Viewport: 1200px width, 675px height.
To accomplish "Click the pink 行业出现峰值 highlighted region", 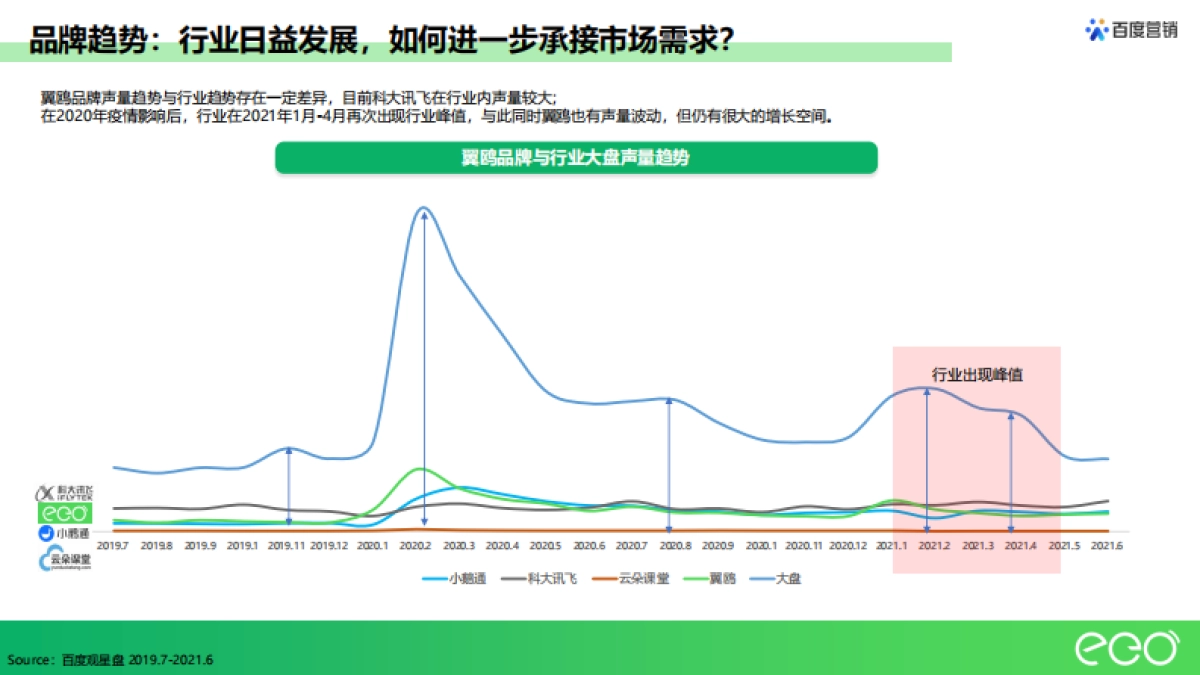I will (x=977, y=460).
